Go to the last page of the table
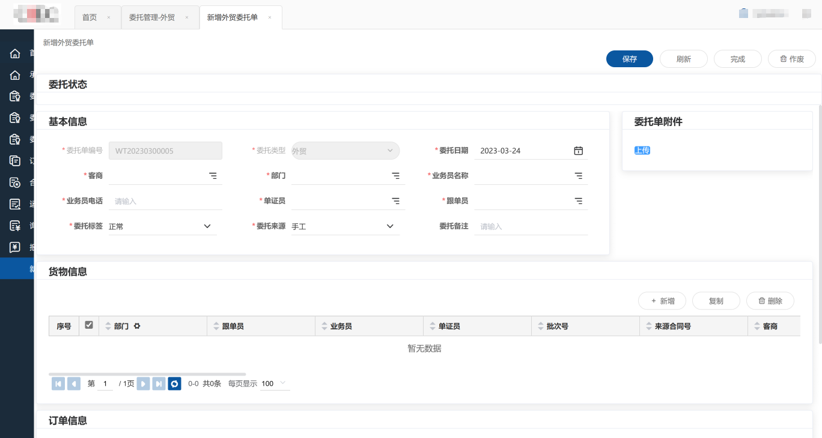Screen dimensions: 822x438 [x=159, y=383]
